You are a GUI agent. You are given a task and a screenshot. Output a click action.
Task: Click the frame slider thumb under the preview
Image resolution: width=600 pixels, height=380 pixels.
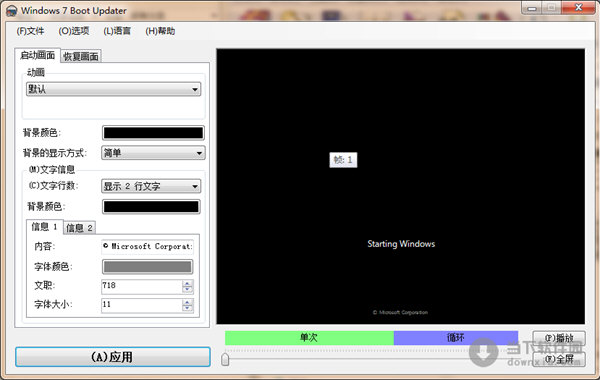tap(225, 359)
